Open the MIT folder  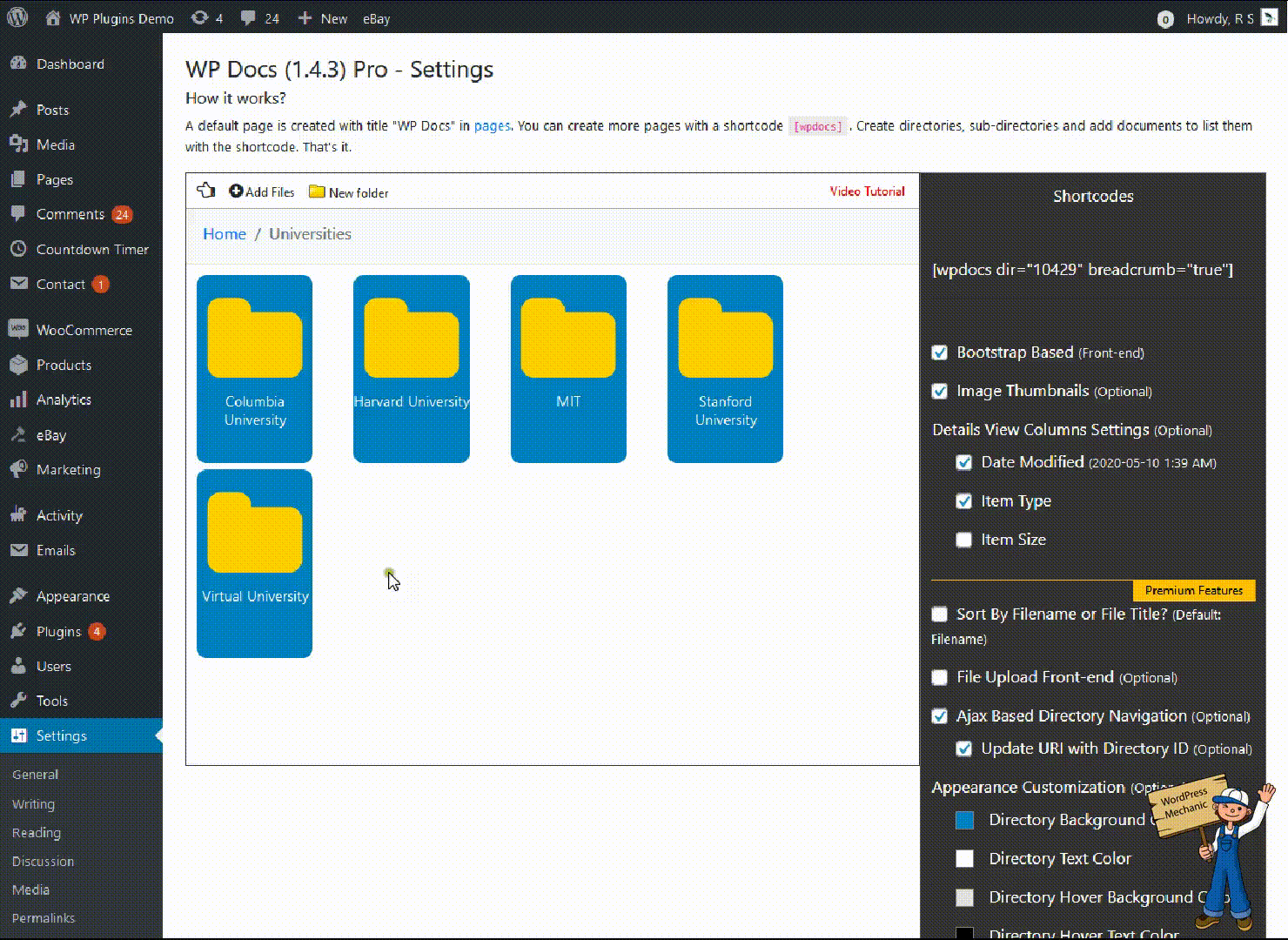click(568, 369)
